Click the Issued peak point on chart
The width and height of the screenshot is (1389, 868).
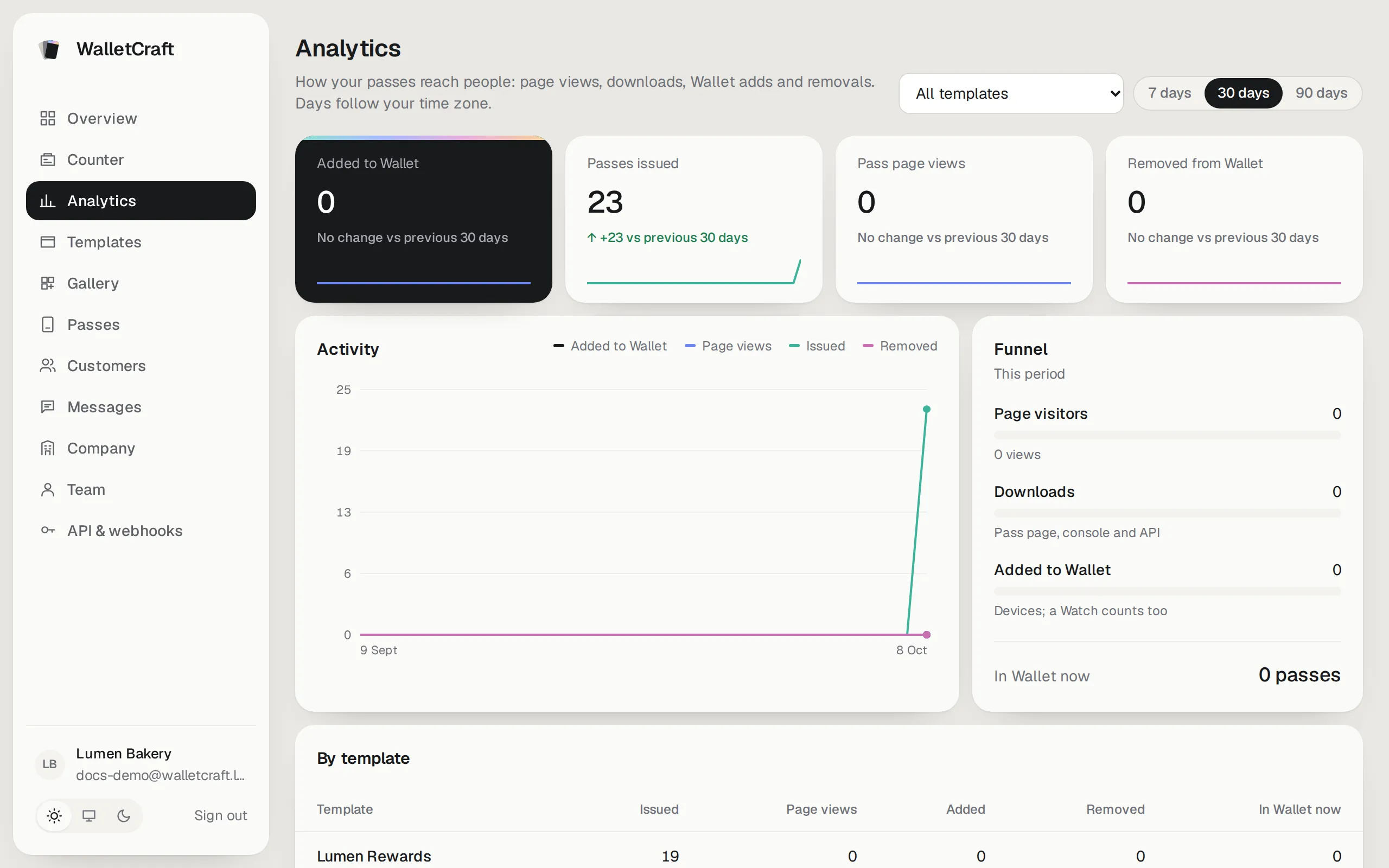(x=926, y=409)
